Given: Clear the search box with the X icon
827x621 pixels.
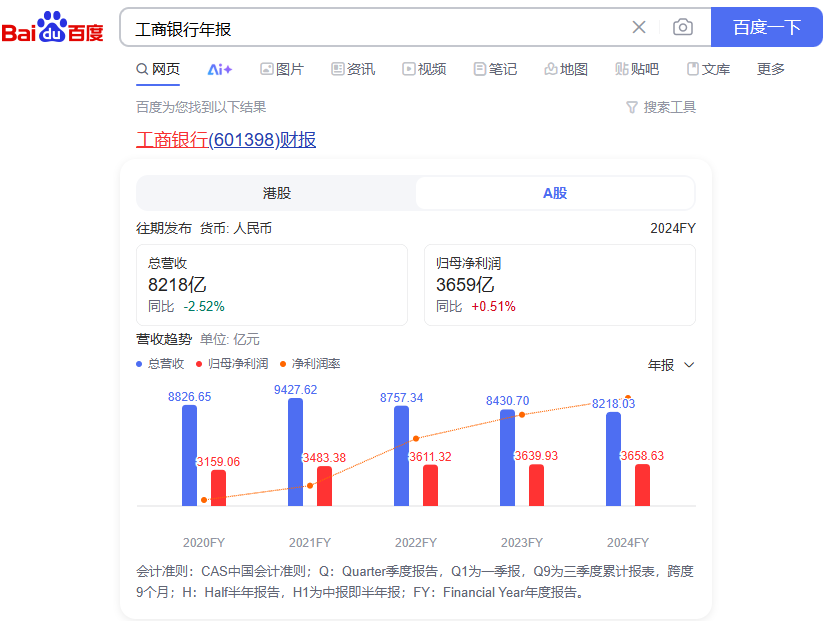Looking at the screenshot, I should click(639, 27).
